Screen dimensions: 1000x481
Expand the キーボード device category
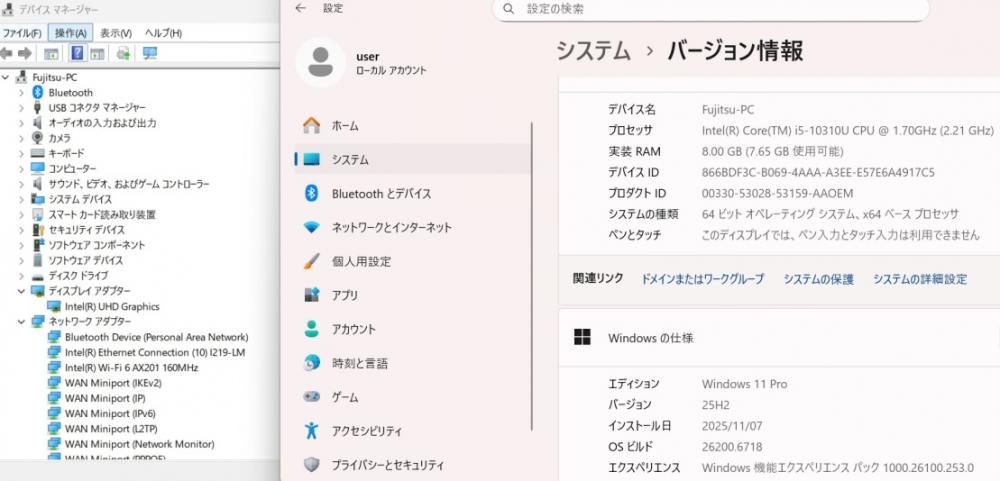coord(22,153)
